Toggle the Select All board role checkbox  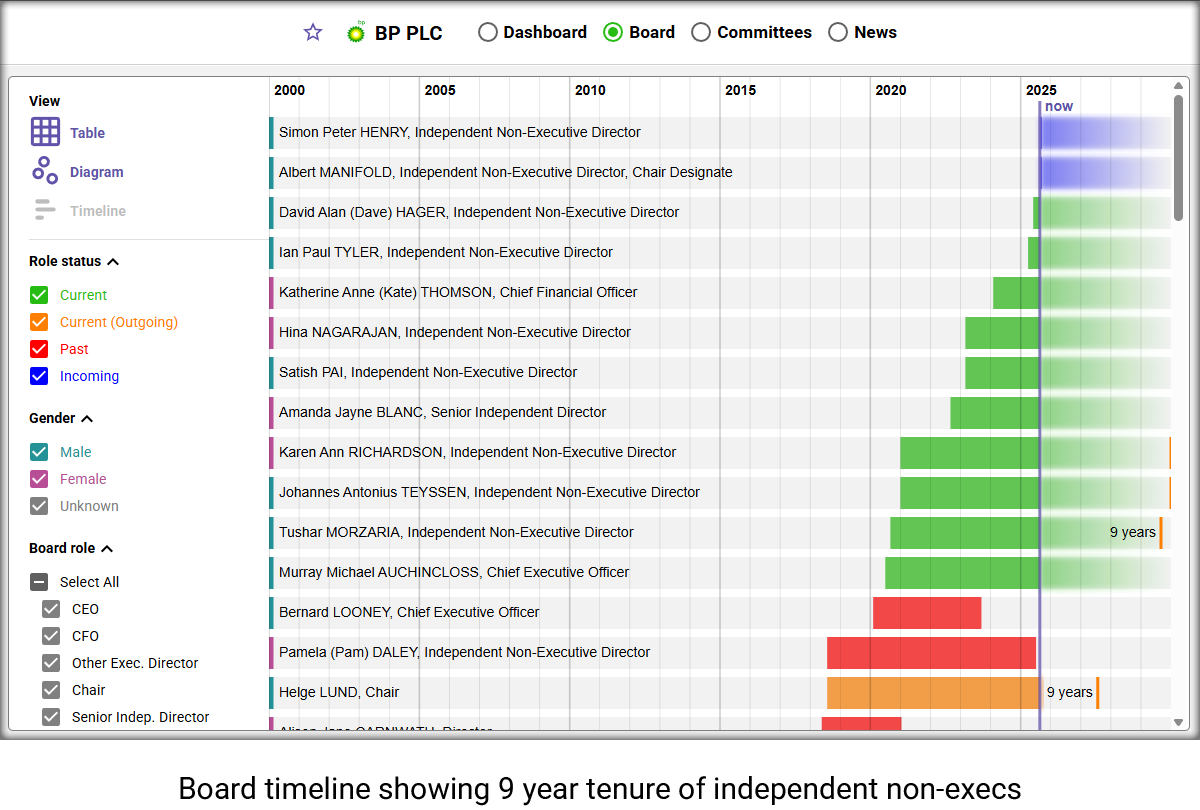(x=39, y=582)
